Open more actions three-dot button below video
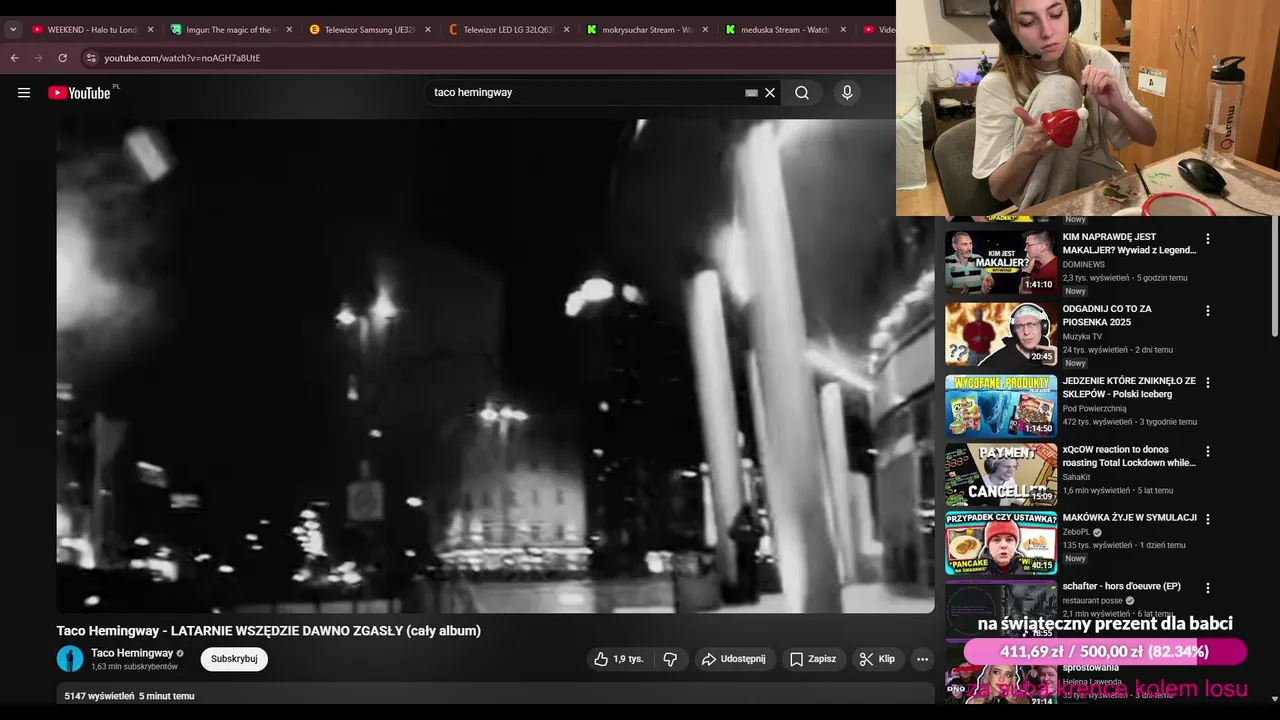The width and height of the screenshot is (1280, 720). [x=922, y=659]
